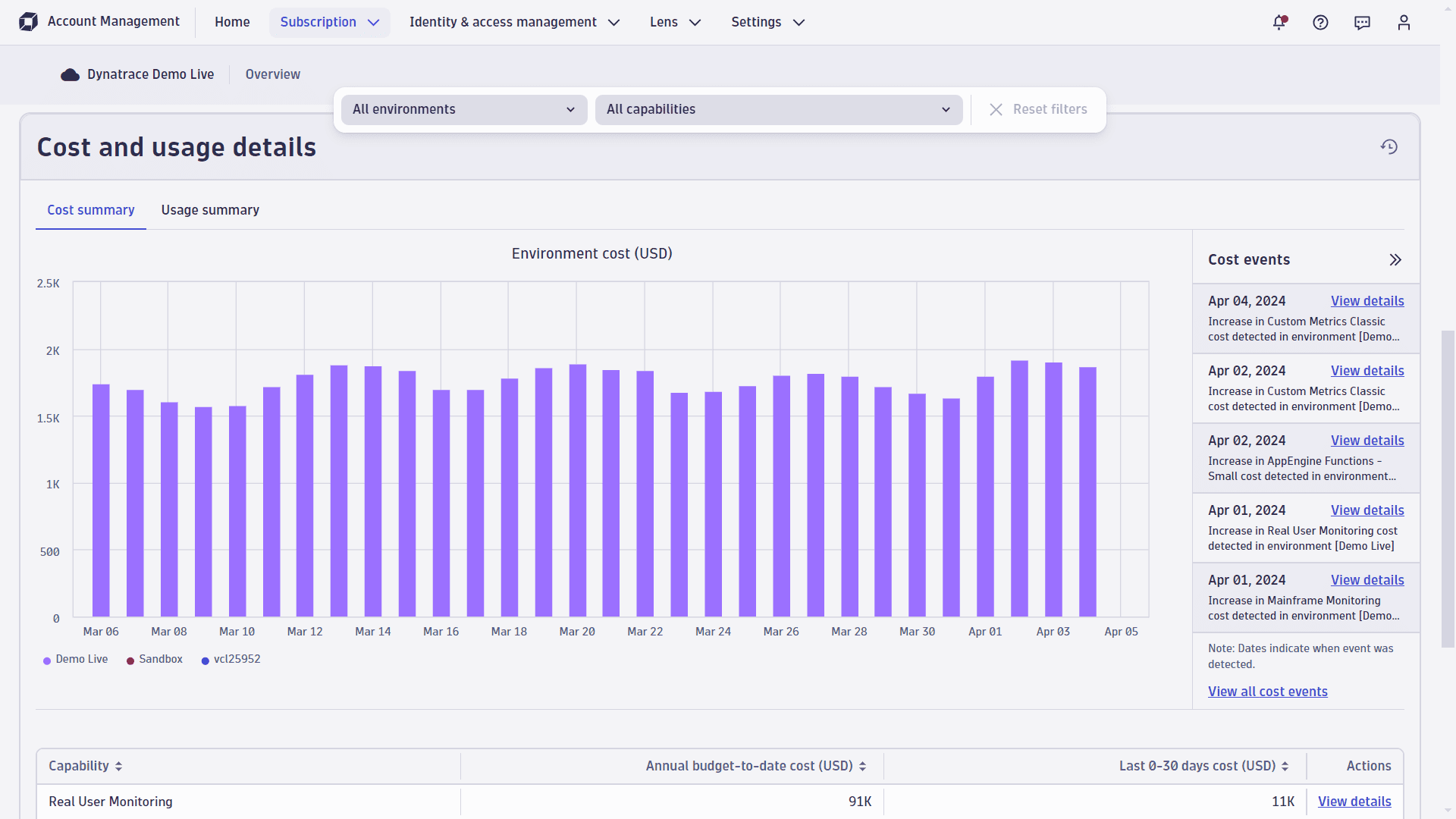Click the chat/messages icon
This screenshot has width=1456, height=819.
1362,22
